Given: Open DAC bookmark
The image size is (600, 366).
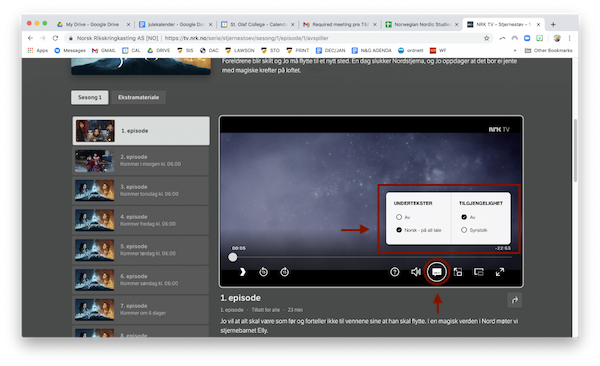Looking at the screenshot, I should pyautogui.click(x=209, y=50).
